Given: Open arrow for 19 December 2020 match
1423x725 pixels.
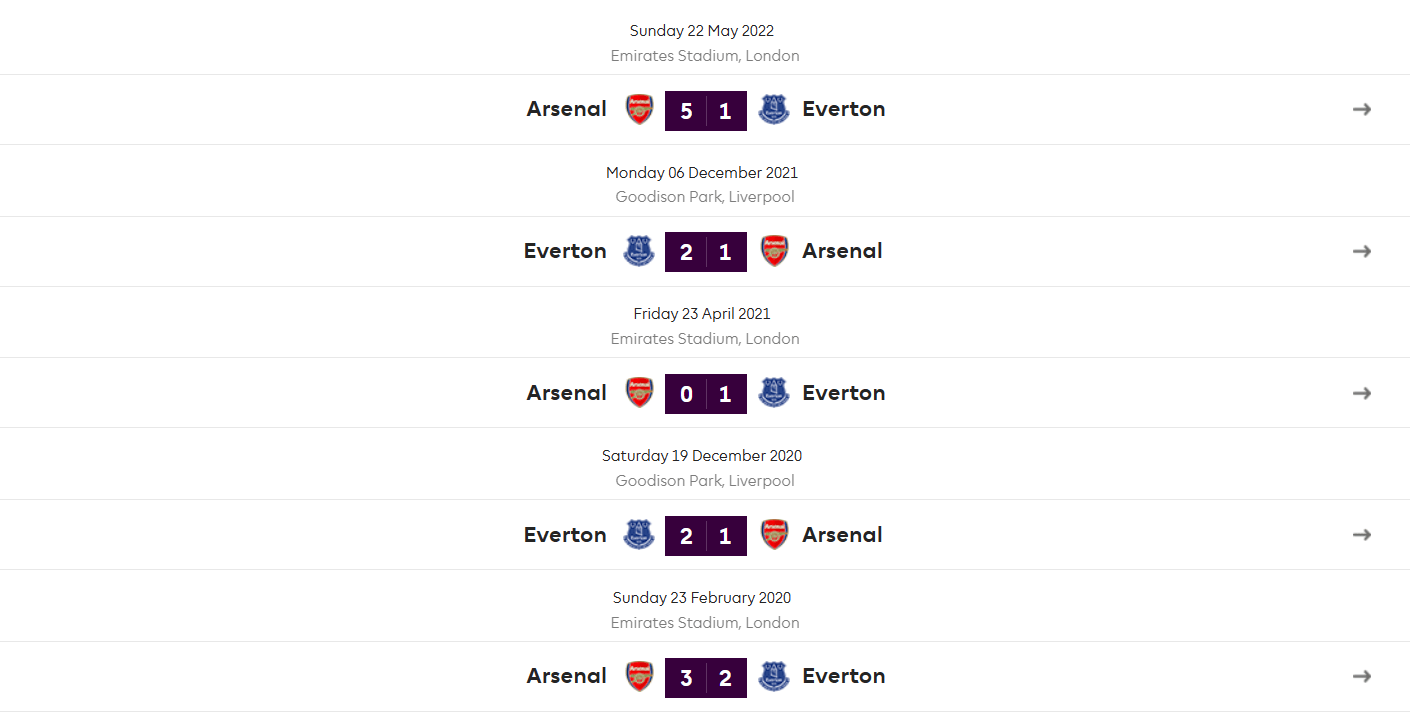Looking at the screenshot, I should point(1361,535).
